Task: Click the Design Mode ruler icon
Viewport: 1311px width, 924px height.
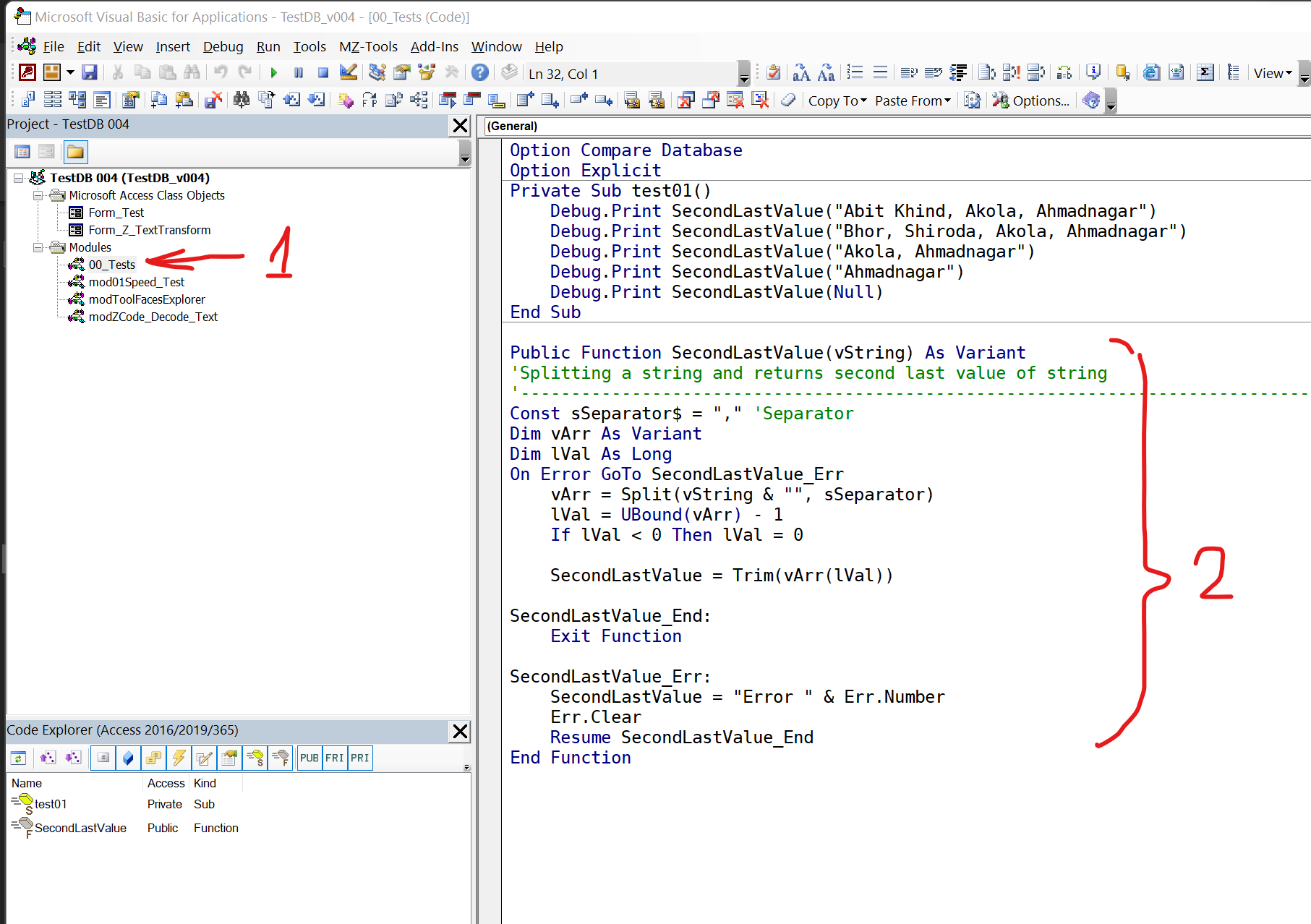Action: (348, 72)
